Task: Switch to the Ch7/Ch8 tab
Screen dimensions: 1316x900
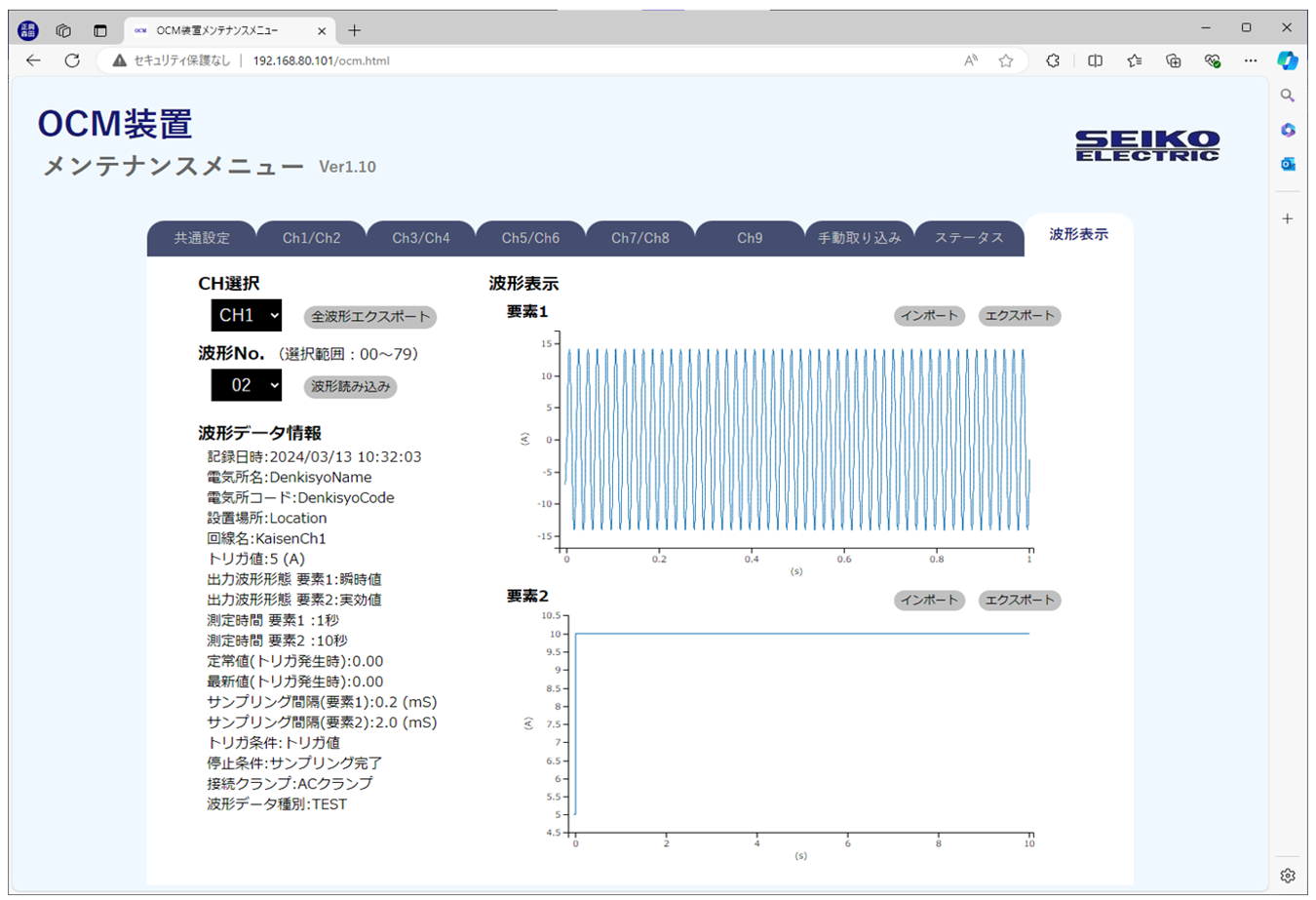Action: tap(640, 238)
